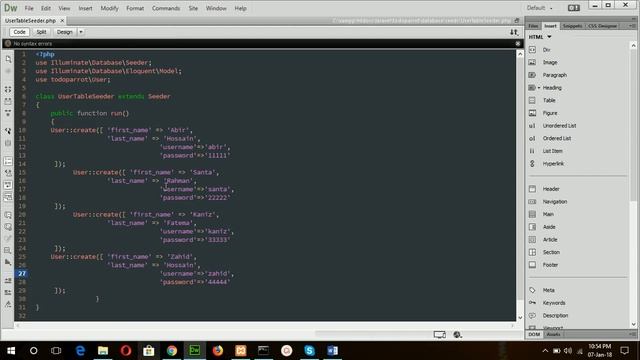The height and width of the screenshot is (360, 640).
Task: Switch to the Files panel tab
Action: (533, 26)
